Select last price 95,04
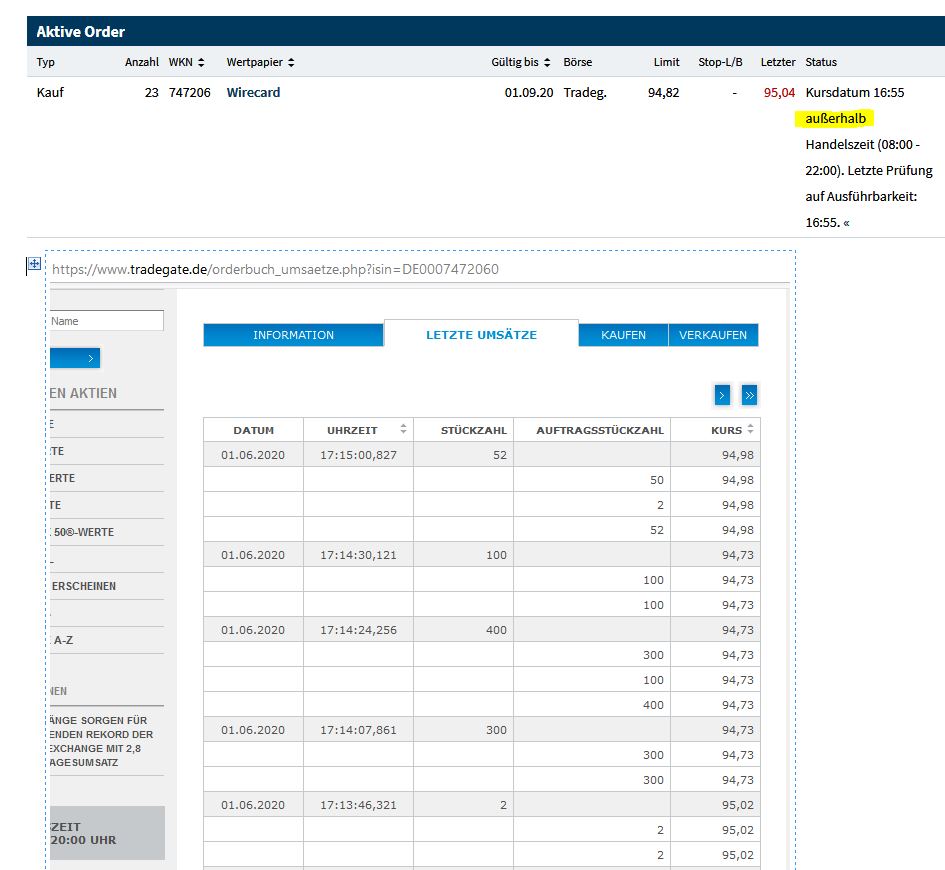Viewport: 945px width, 870px height. pos(779,92)
